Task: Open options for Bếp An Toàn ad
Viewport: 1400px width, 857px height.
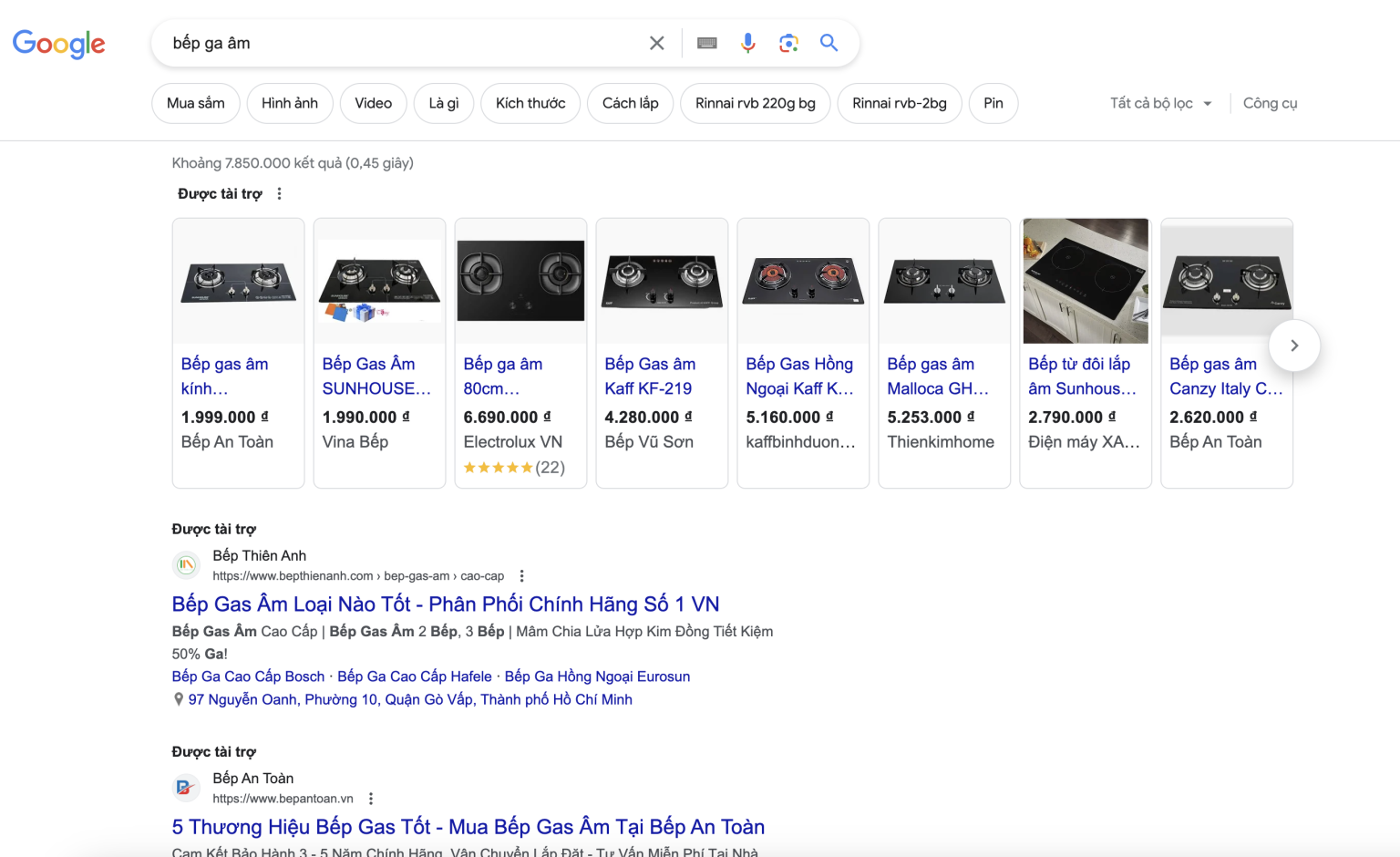Action: [x=371, y=799]
